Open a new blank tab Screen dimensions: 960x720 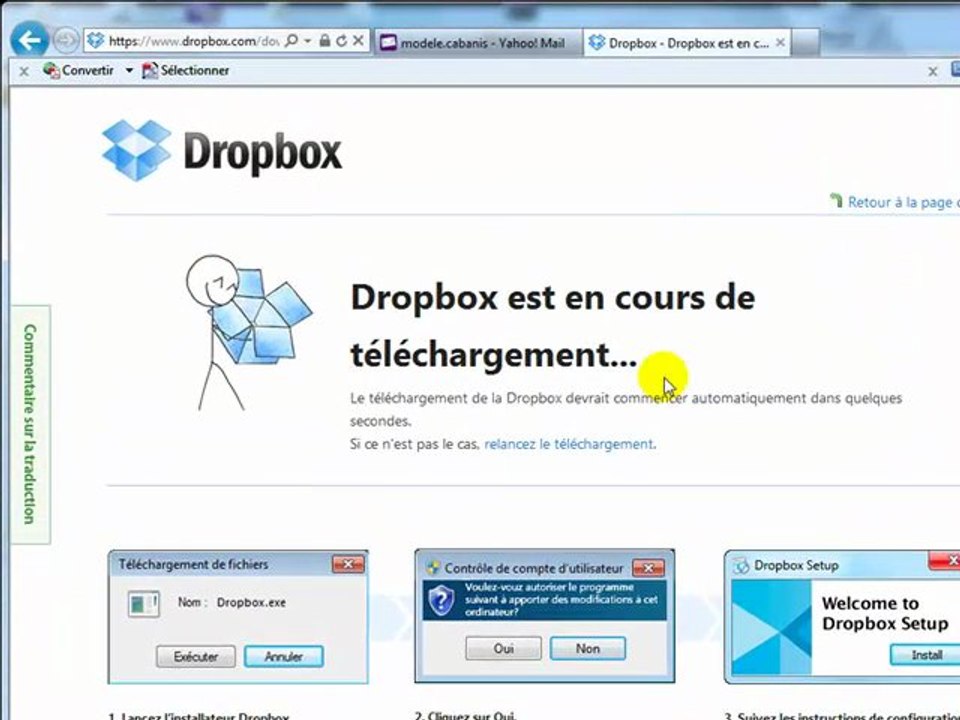[806, 43]
